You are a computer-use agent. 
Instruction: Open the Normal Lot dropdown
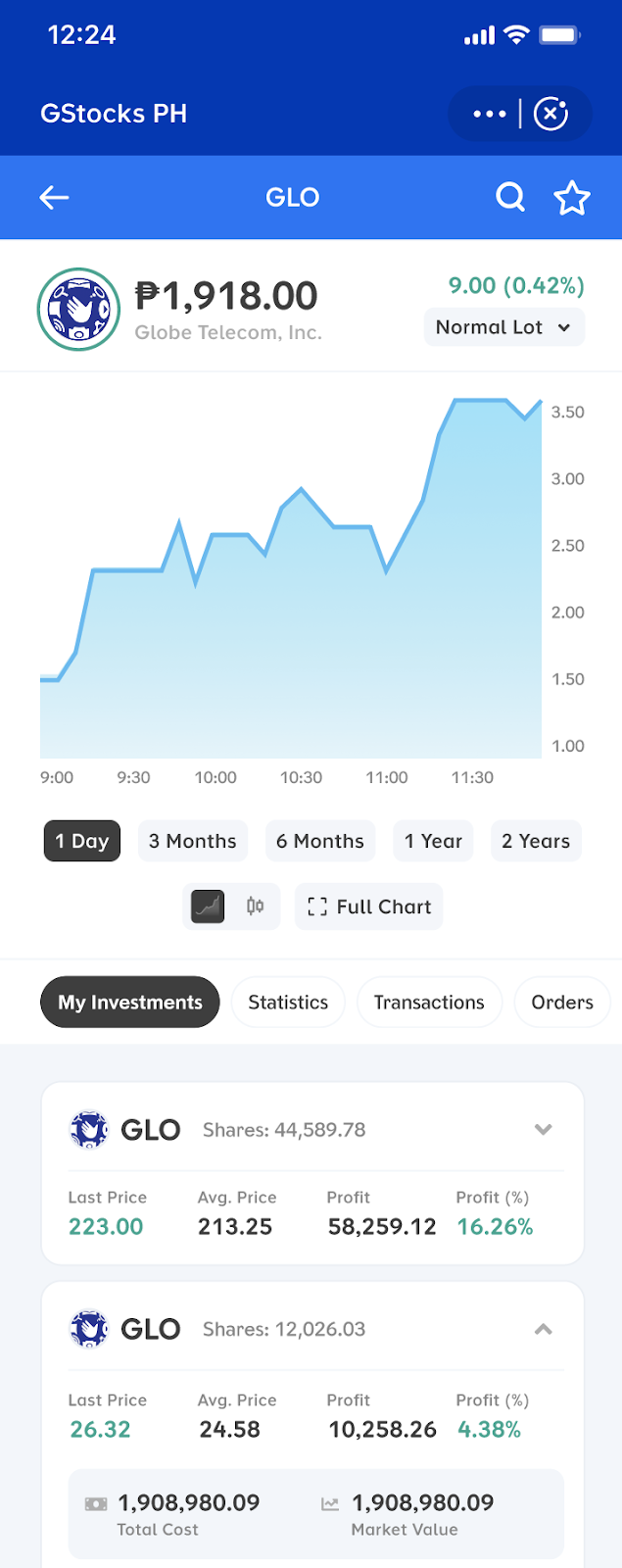503,326
